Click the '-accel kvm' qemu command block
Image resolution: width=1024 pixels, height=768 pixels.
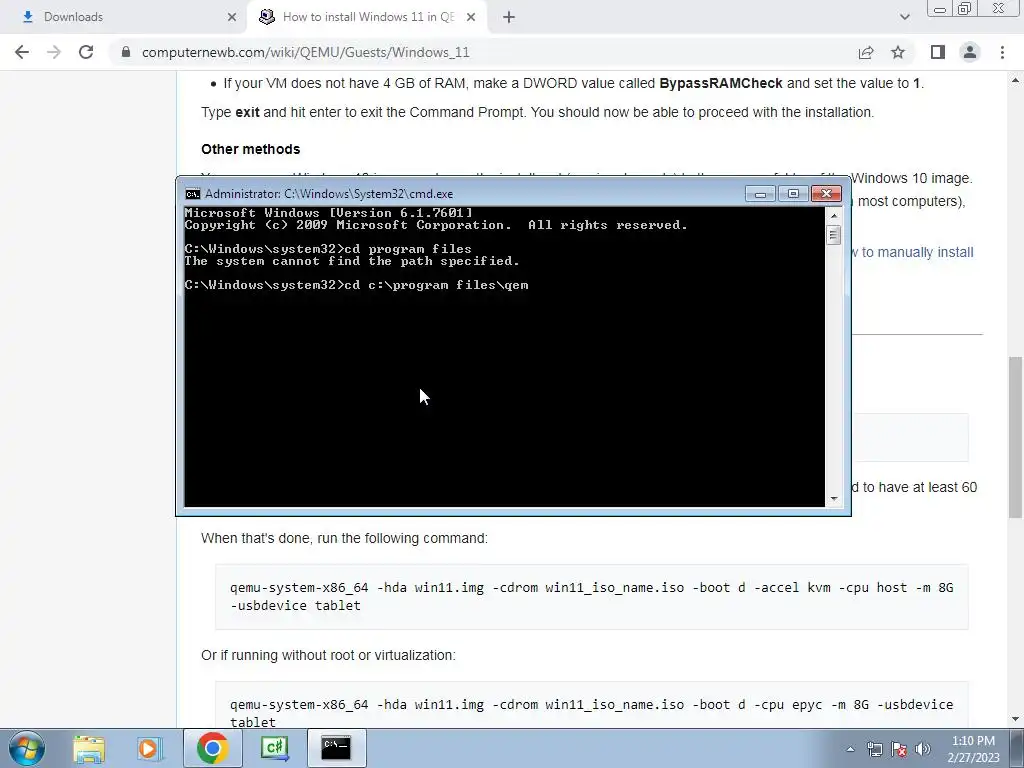point(592,596)
